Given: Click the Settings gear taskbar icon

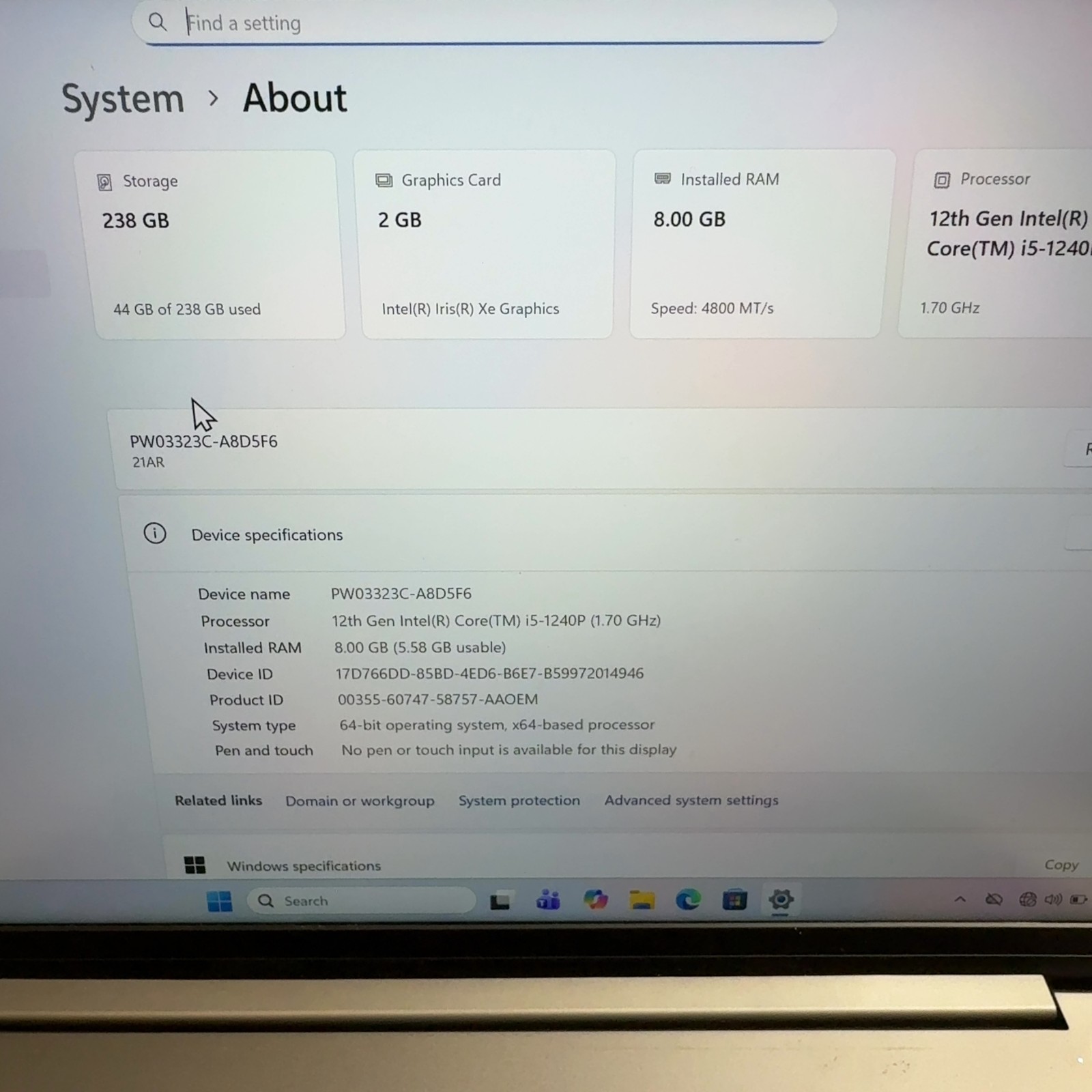Looking at the screenshot, I should (x=781, y=900).
